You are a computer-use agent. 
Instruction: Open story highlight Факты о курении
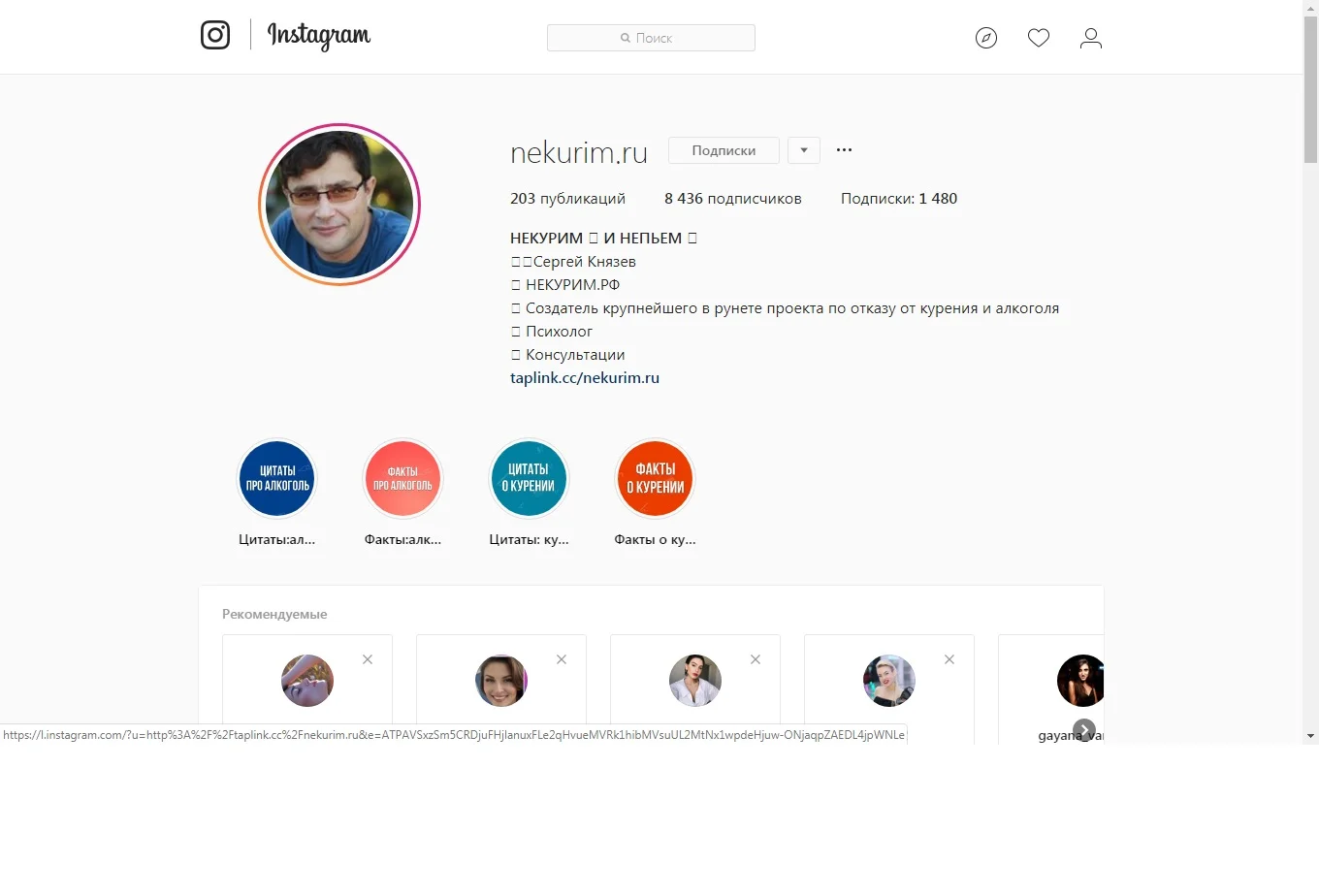click(655, 478)
